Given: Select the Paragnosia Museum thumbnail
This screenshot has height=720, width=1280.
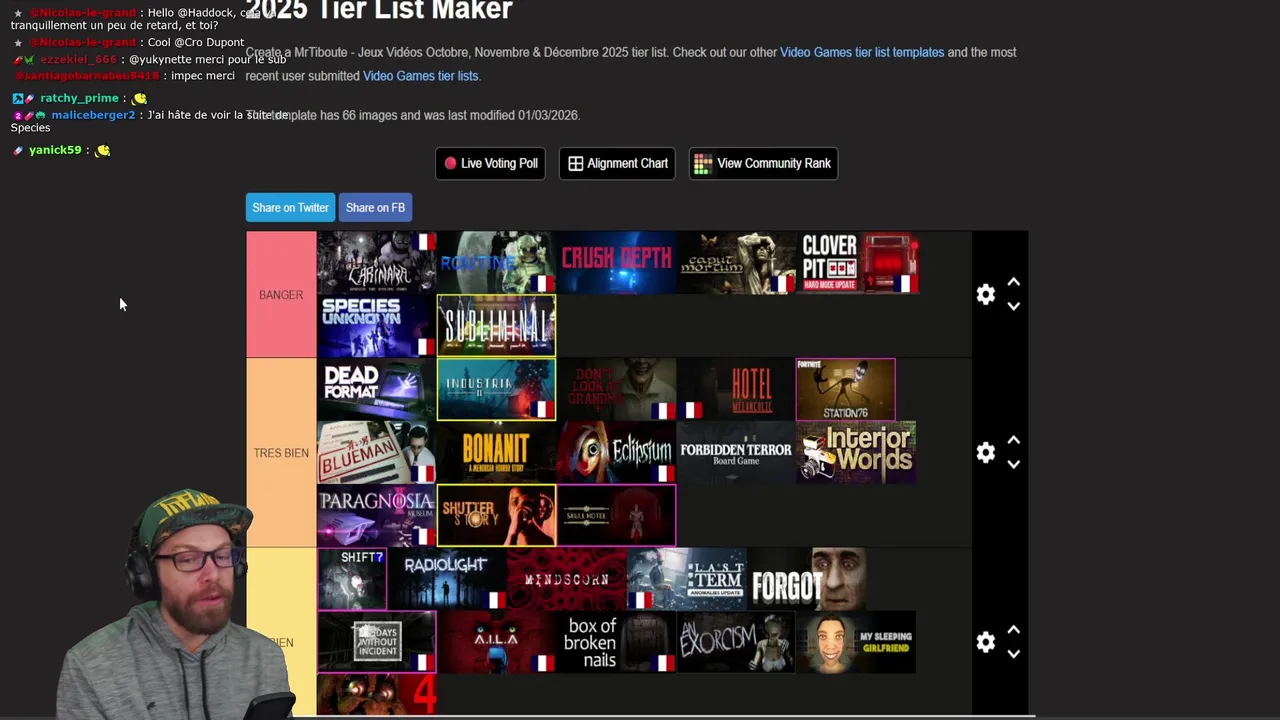Looking at the screenshot, I should click(x=376, y=515).
